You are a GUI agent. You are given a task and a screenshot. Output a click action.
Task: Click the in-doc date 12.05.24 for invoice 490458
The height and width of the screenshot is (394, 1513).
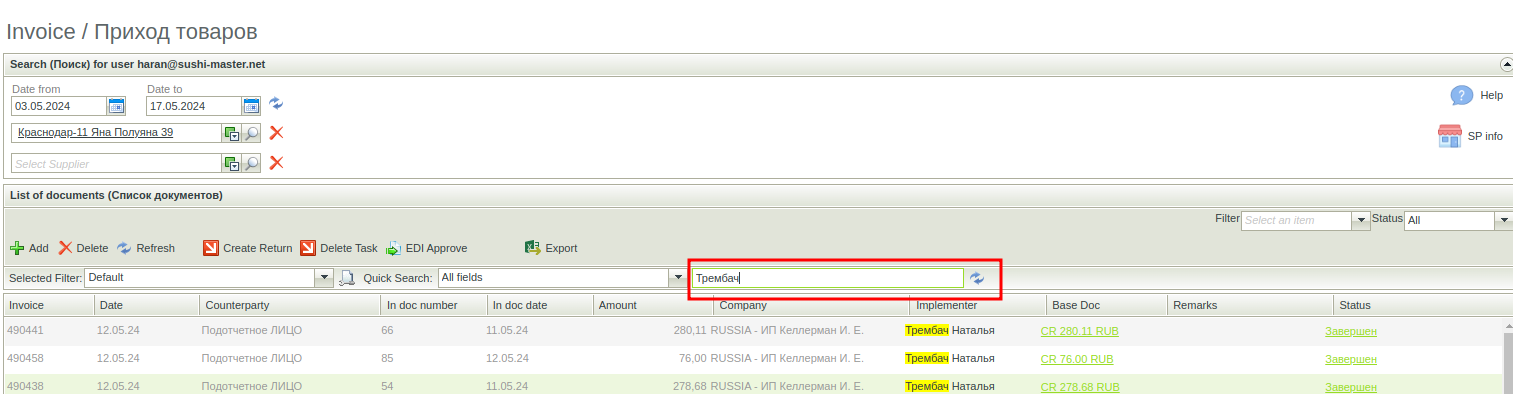coord(507,359)
